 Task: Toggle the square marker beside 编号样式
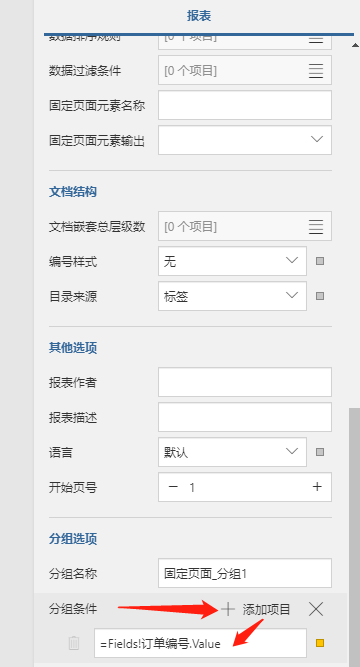[320, 261]
